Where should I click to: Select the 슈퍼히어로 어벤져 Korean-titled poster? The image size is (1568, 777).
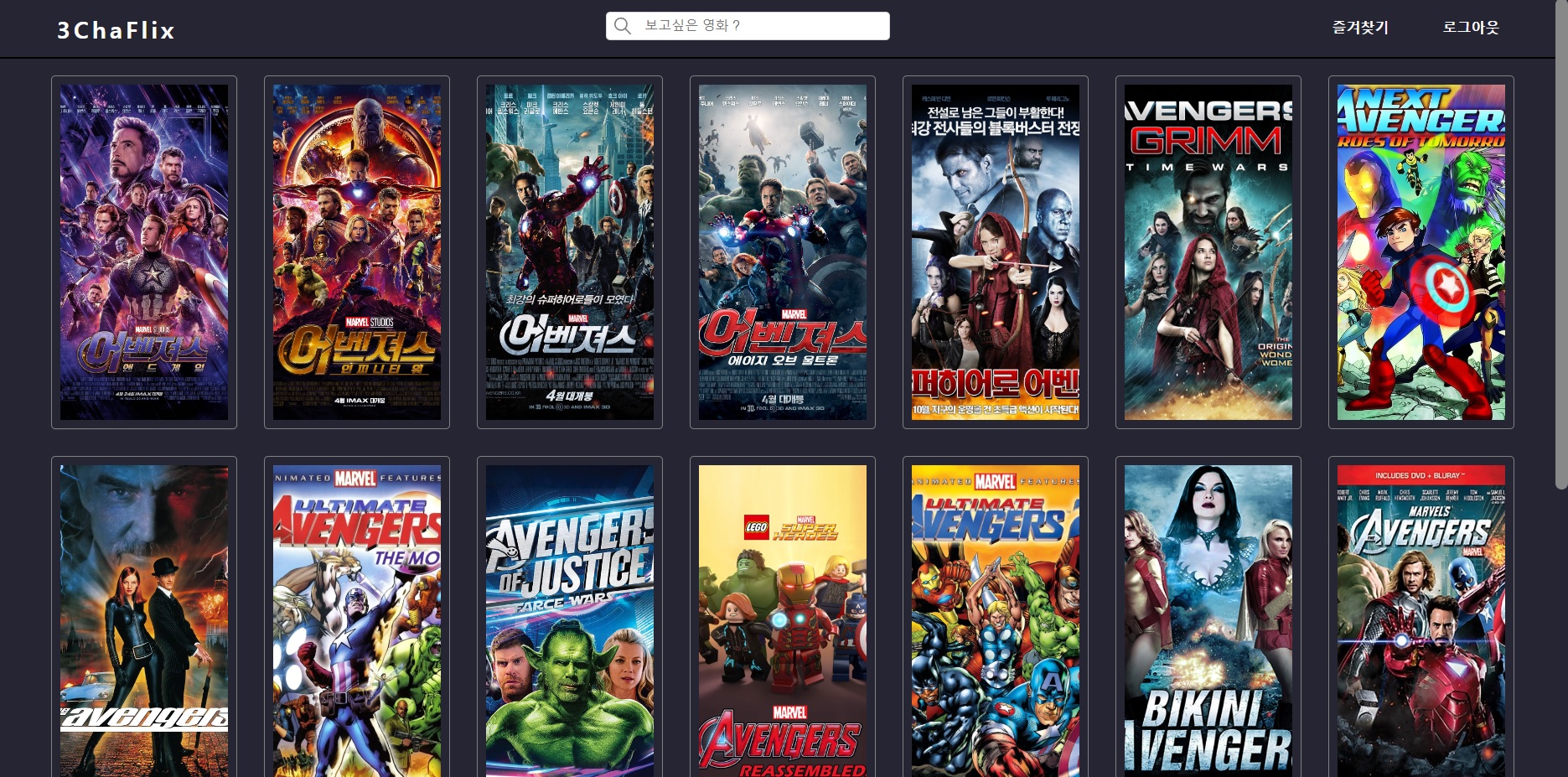coord(995,254)
